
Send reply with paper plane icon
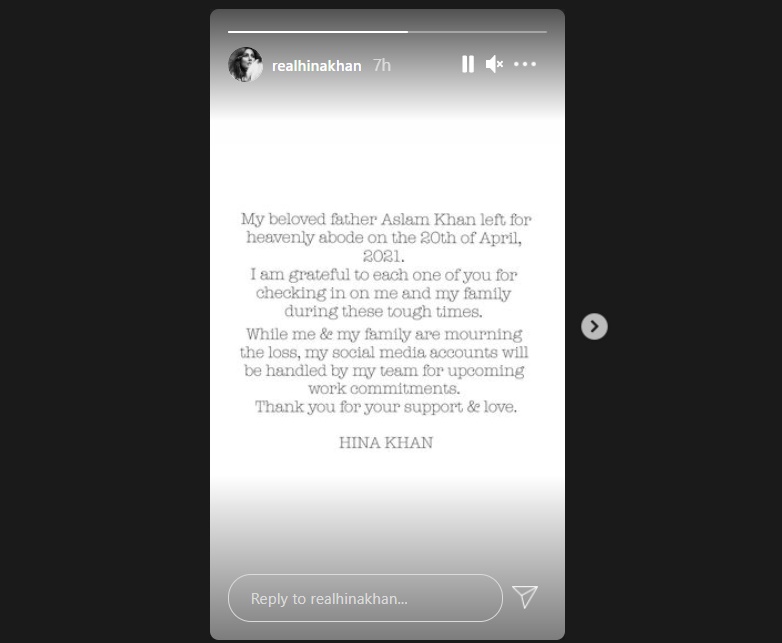(525, 597)
